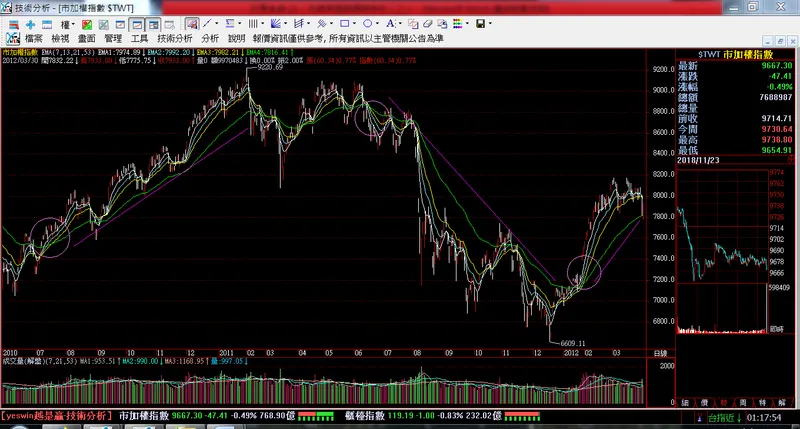The image size is (800, 429).
Task: Click the blue window layout icon
Action: tap(47, 24)
